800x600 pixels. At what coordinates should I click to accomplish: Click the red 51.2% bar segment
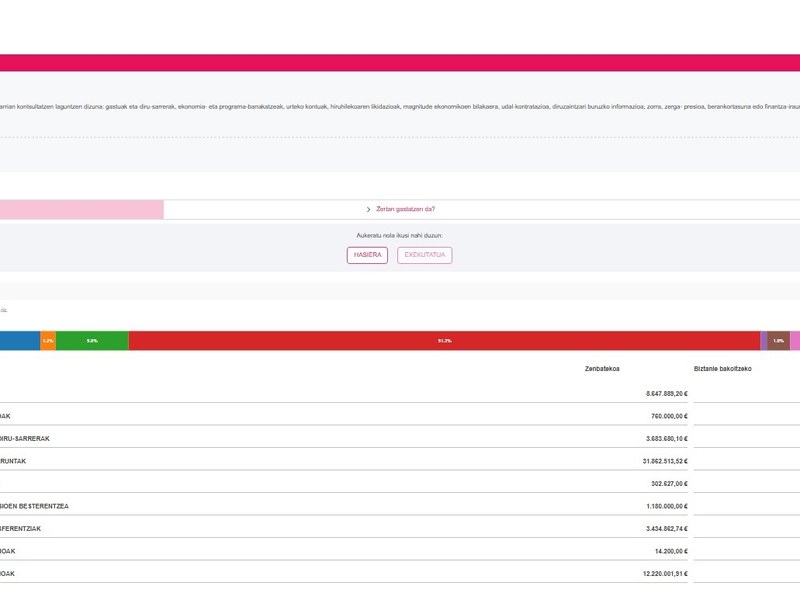point(444,341)
